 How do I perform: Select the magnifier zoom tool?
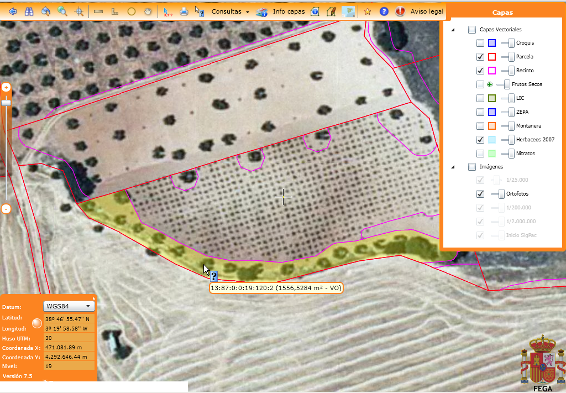click(x=62, y=12)
